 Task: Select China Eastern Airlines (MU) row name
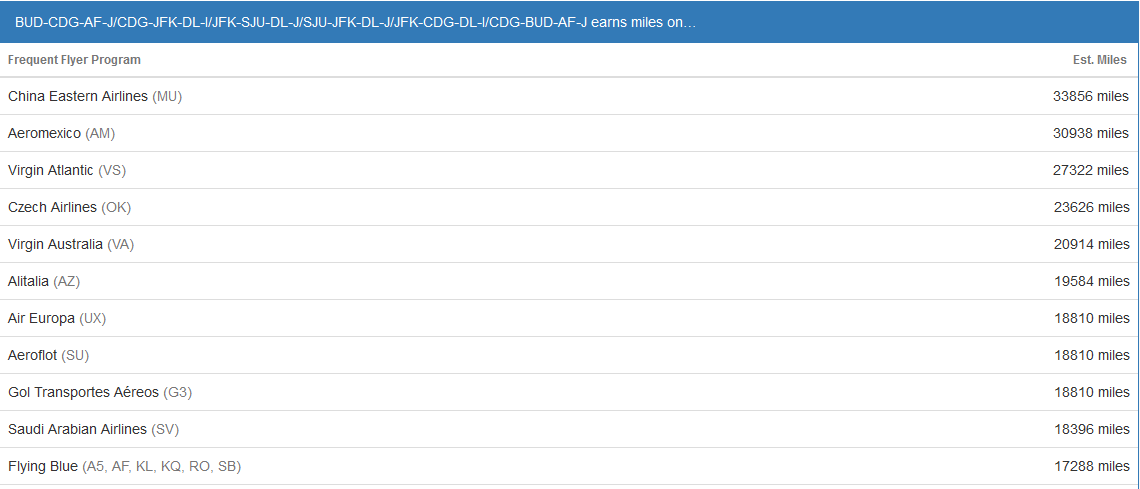coord(95,96)
